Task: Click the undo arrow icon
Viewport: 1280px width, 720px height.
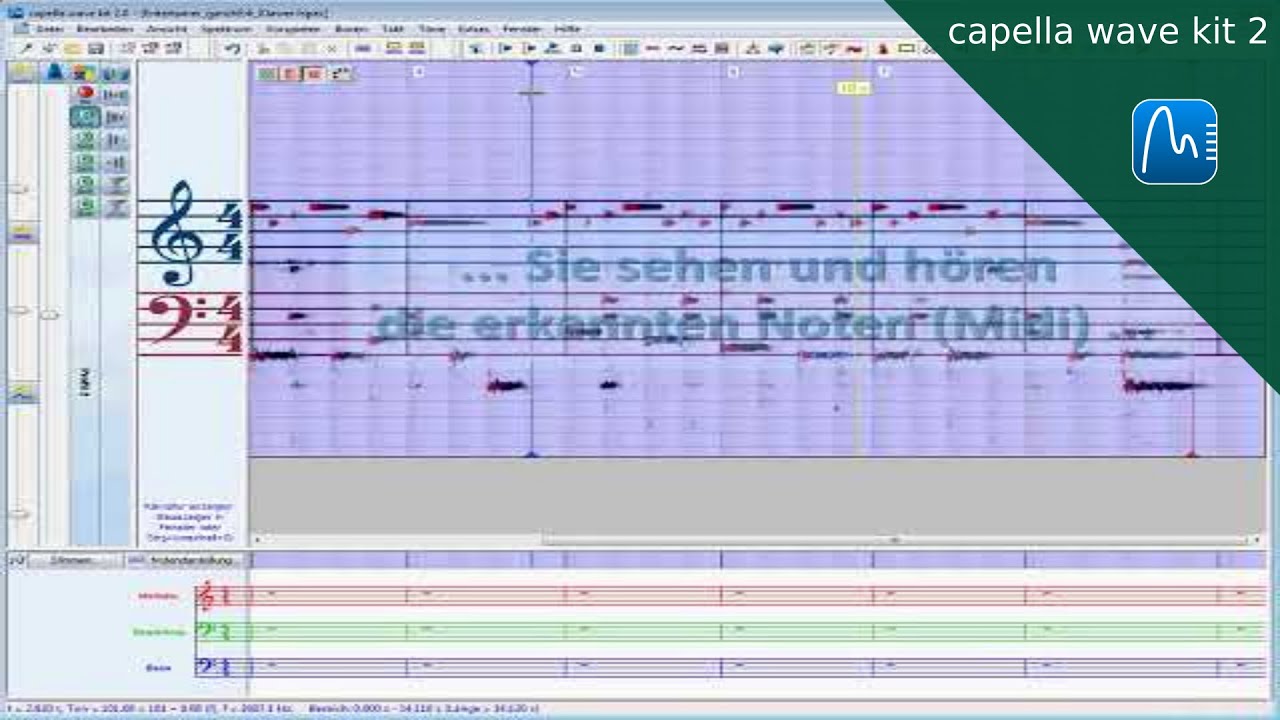Action: click(x=232, y=47)
